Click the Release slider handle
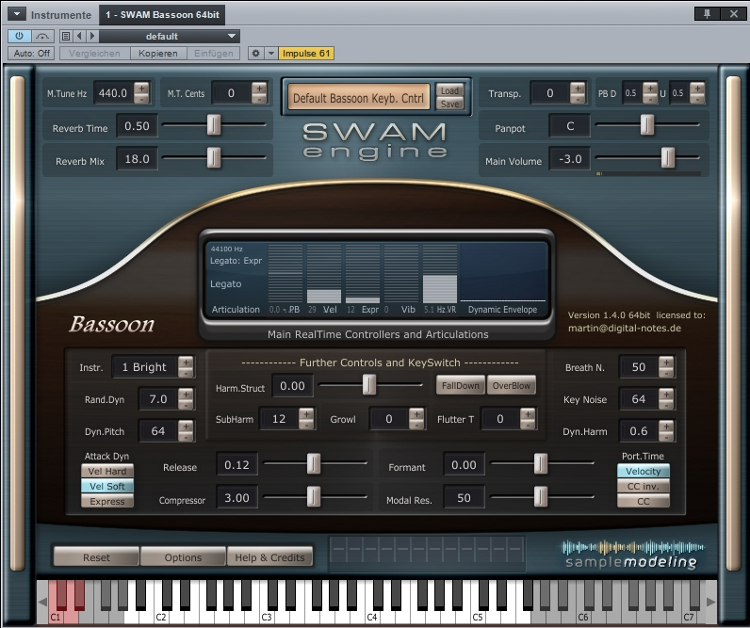 313,463
